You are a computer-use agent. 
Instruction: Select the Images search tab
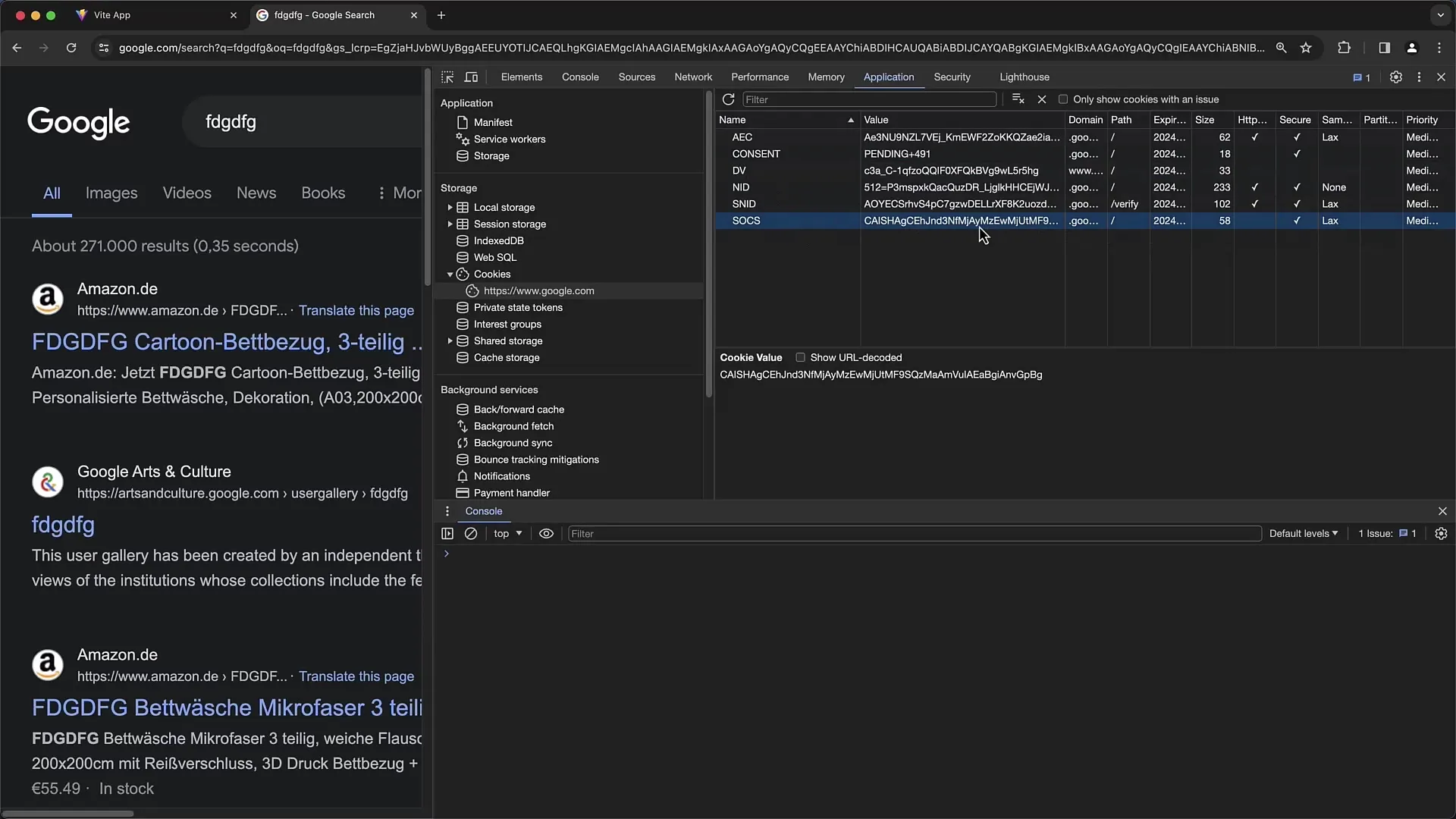111,193
